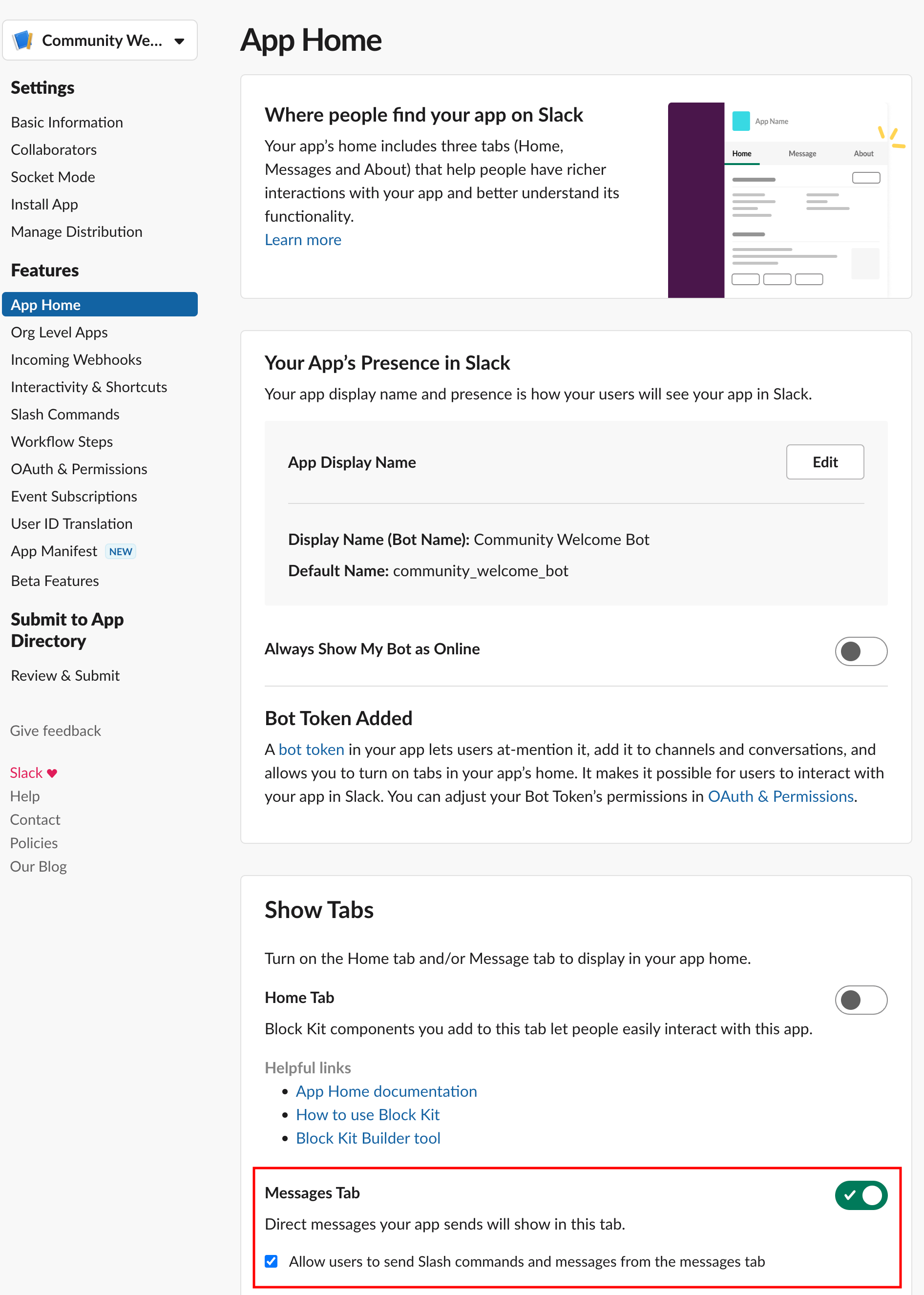
Task: Turn on the Home Tab toggle
Action: coord(861,999)
